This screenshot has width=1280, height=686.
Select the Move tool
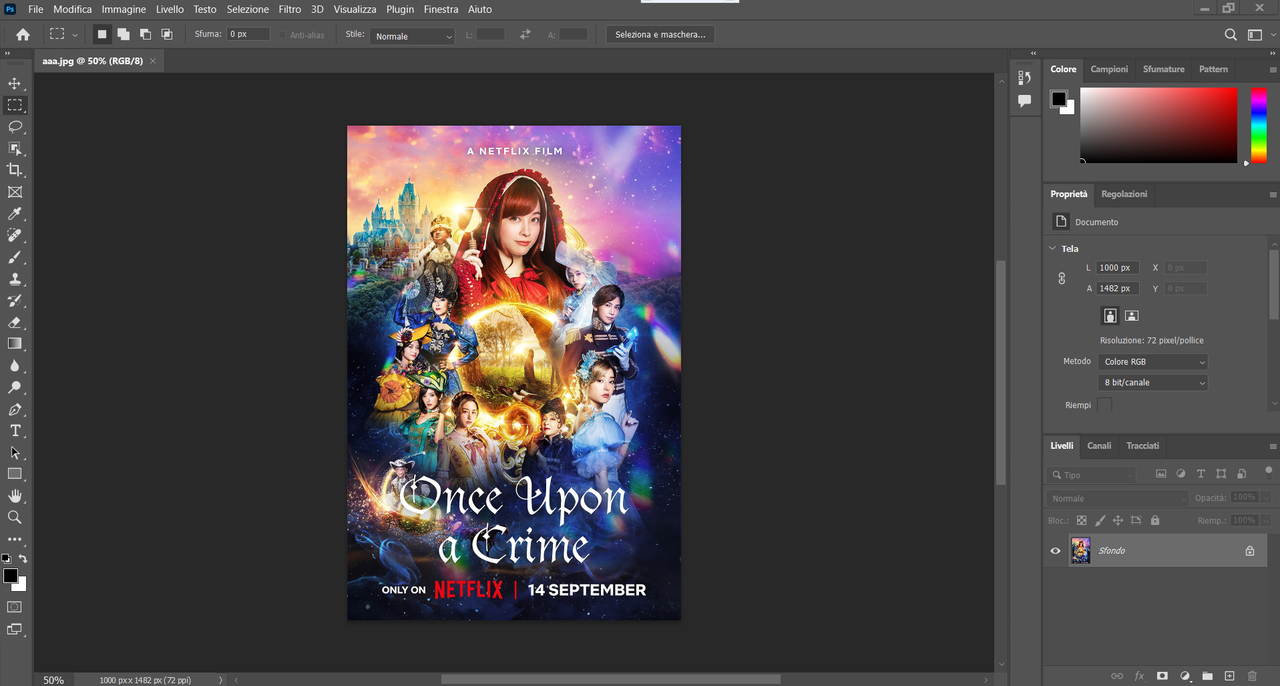[x=15, y=83]
